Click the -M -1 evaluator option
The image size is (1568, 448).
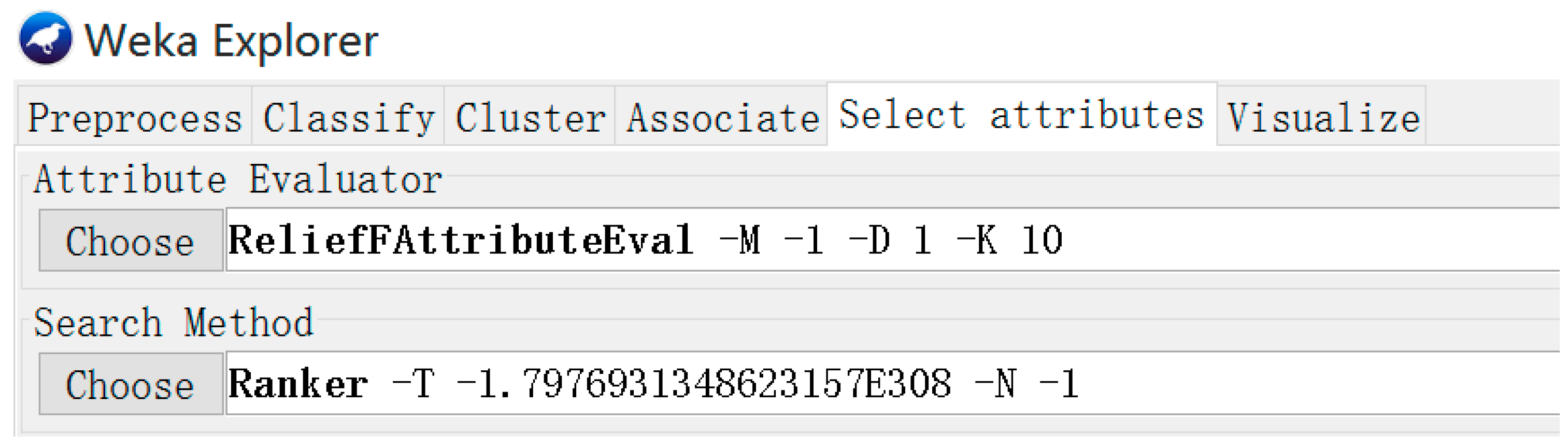(x=771, y=240)
